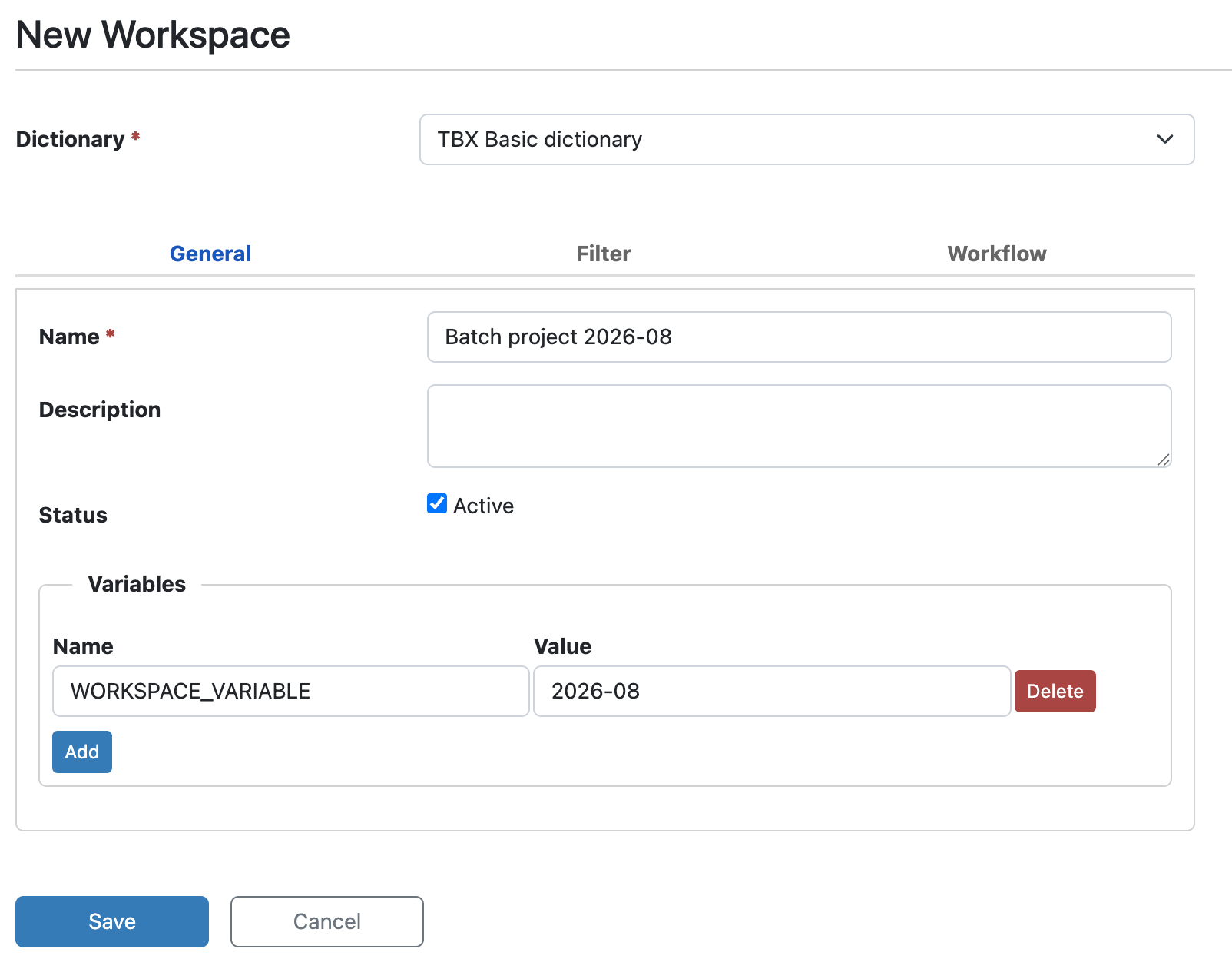Delete the WORKSPACE_VARIABLE variable

point(1055,691)
